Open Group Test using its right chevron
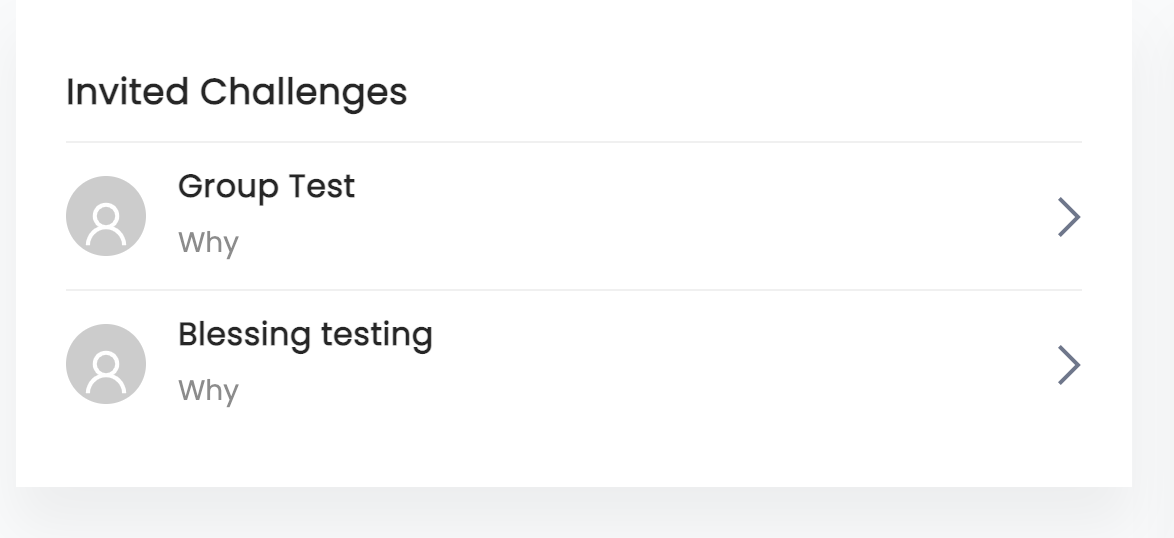The height and width of the screenshot is (538, 1174). point(1069,217)
